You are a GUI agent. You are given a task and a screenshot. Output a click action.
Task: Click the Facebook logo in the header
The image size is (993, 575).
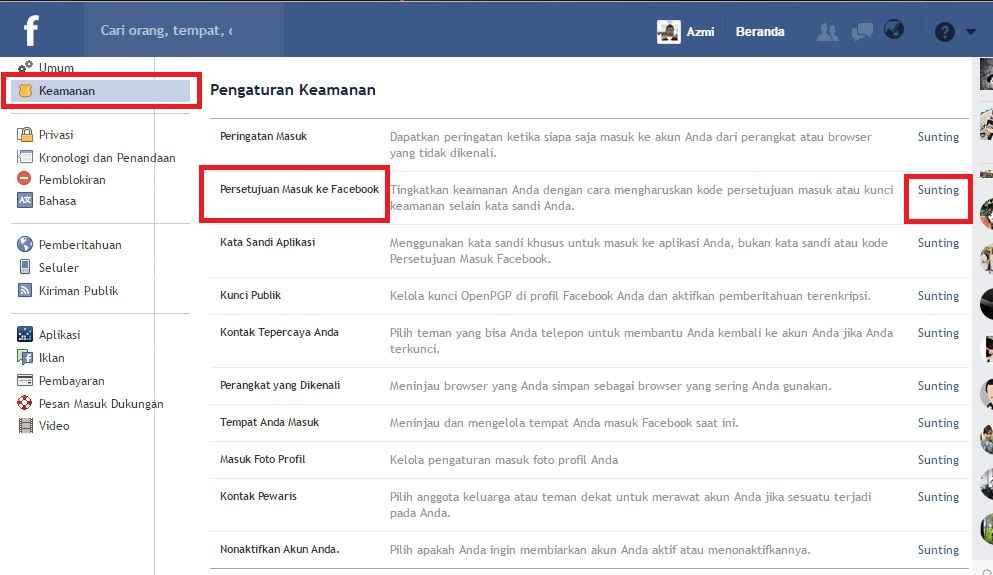click(31, 30)
